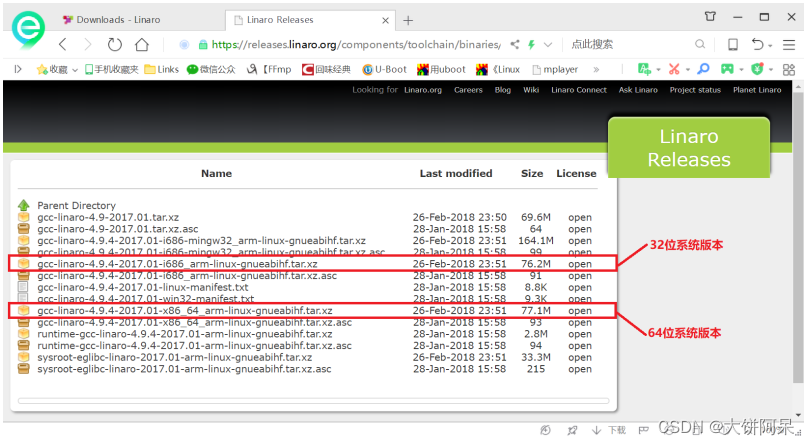Open the reading mode tablet icon
This screenshot has width=810, height=445.
733,44
